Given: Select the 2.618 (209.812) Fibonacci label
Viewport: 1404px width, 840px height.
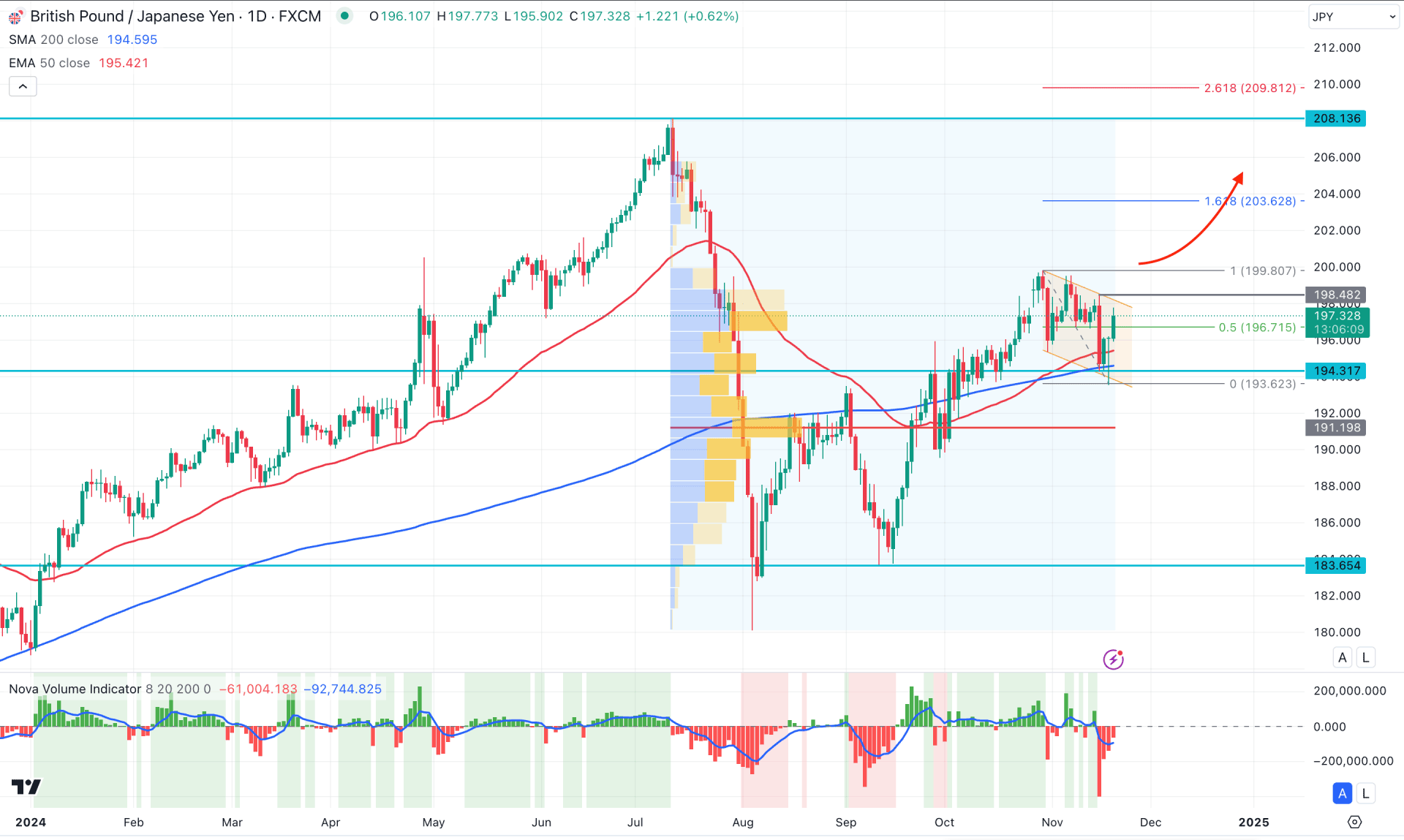Looking at the screenshot, I should [1250, 88].
